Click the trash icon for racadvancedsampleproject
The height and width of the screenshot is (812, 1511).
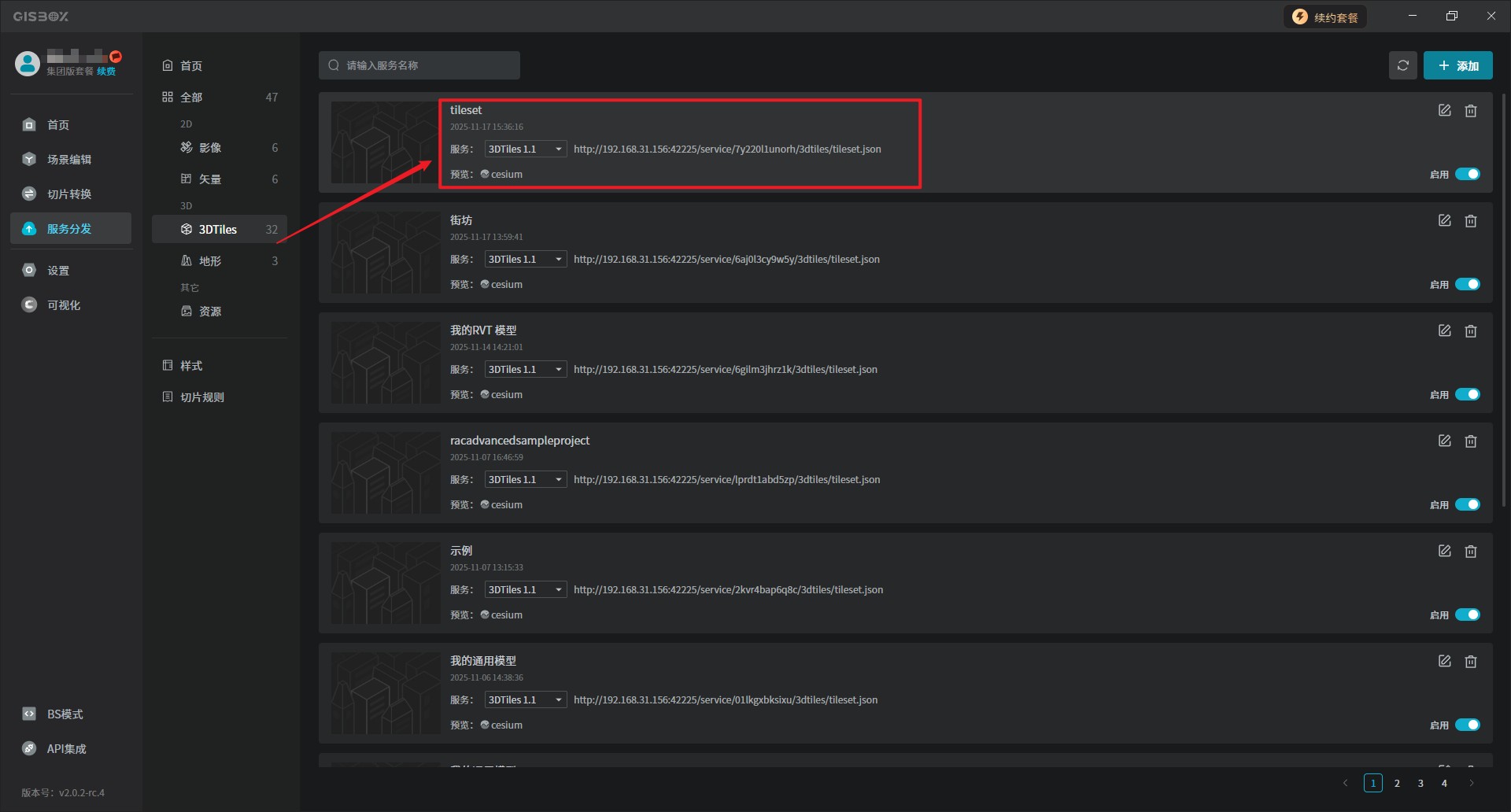click(1470, 441)
